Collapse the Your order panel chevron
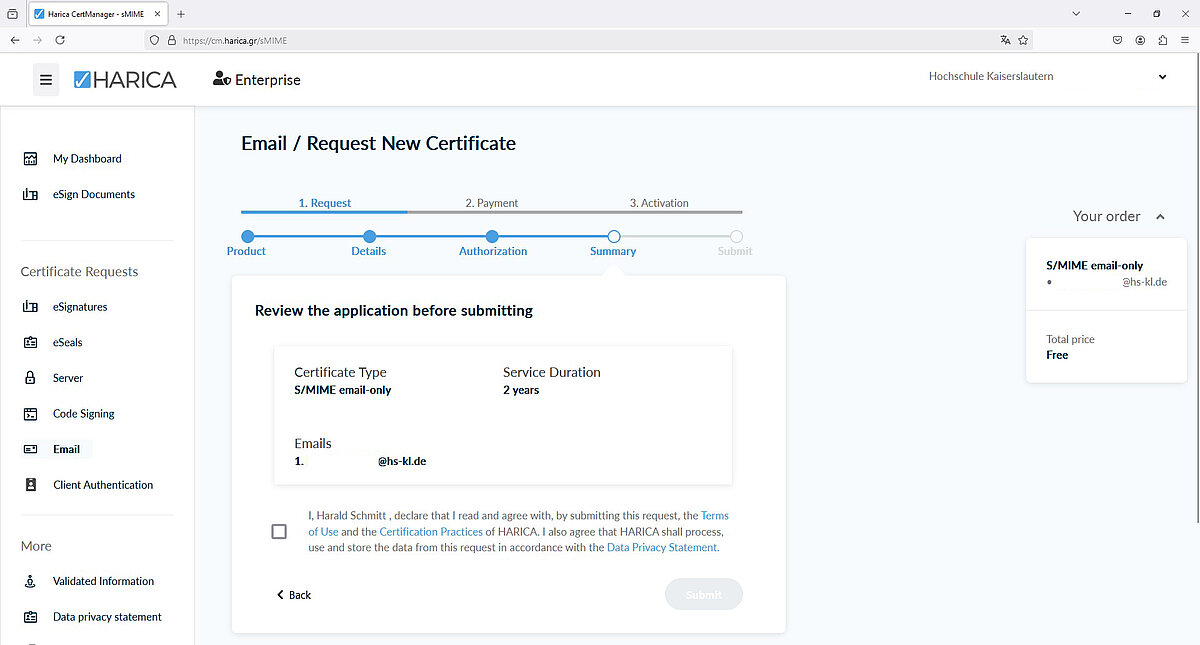 coord(1160,216)
